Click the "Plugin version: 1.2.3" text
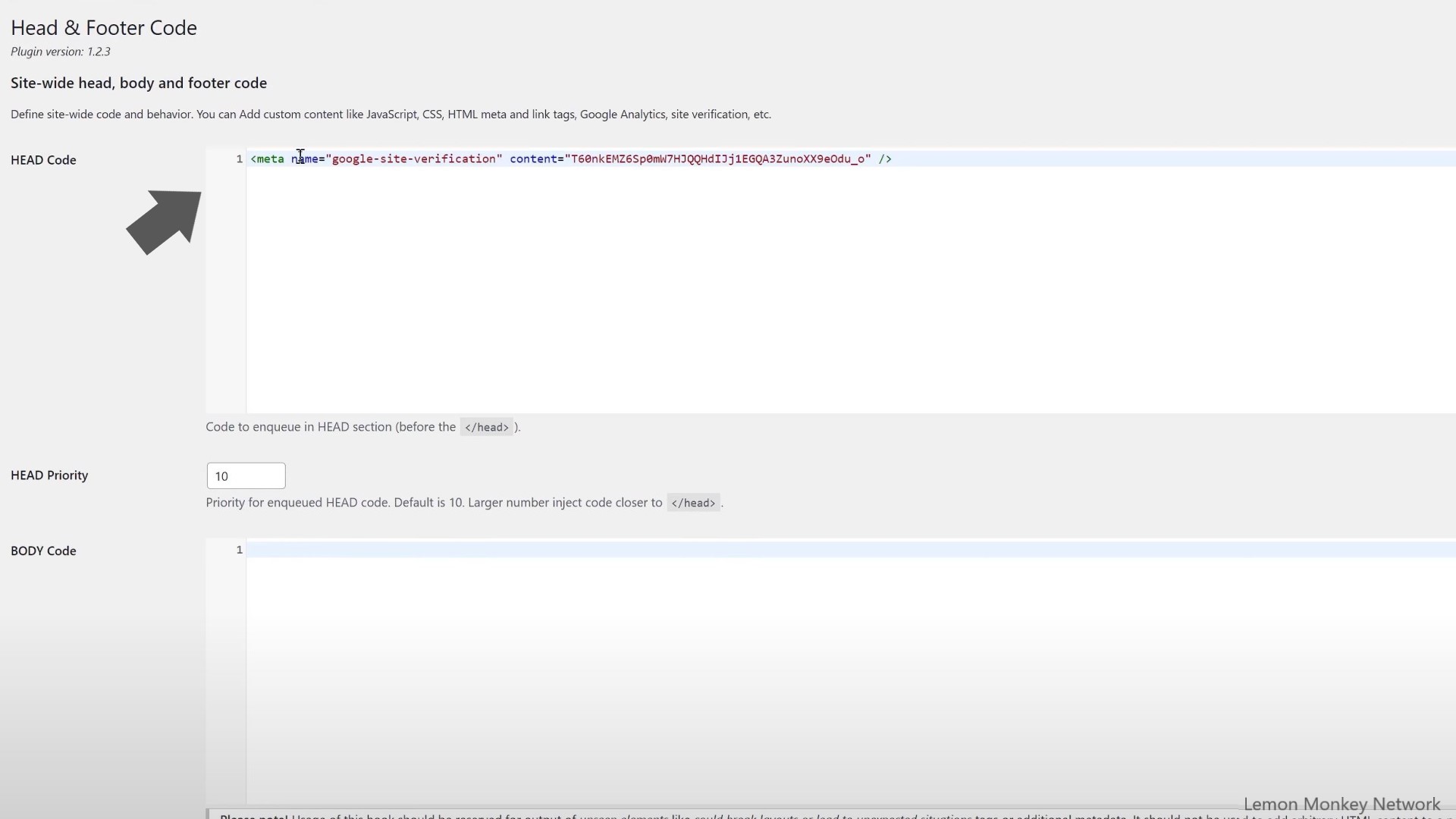Image resolution: width=1456 pixels, height=819 pixels. (61, 52)
